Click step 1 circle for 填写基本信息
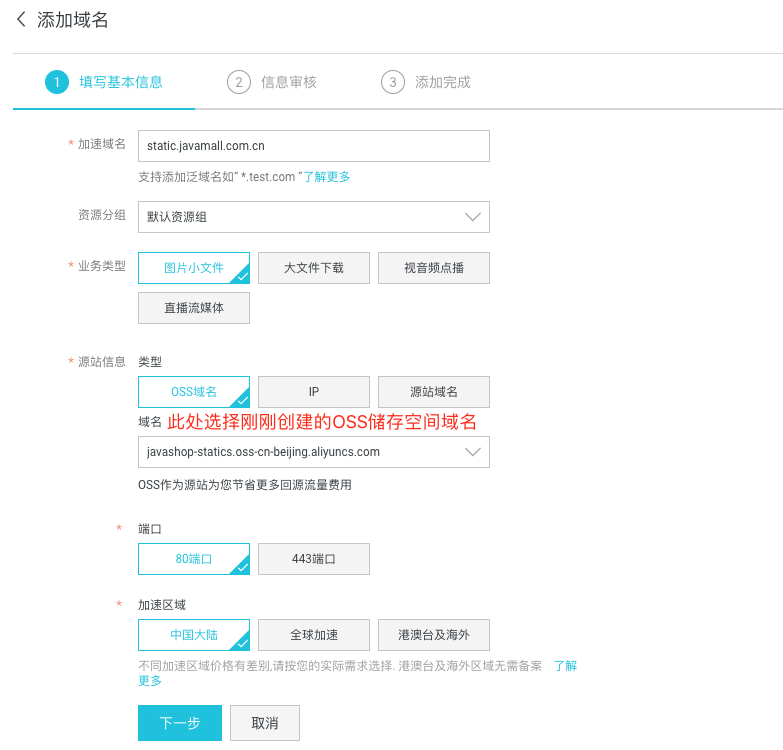This screenshot has height=750, width=783. 57,82
